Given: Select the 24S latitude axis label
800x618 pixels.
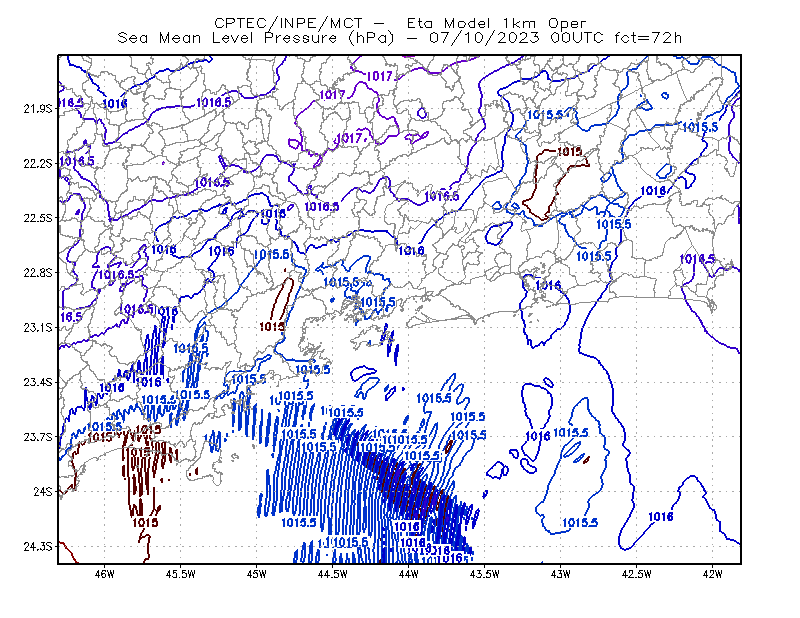Looking at the screenshot, I should [x=43, y=491].
